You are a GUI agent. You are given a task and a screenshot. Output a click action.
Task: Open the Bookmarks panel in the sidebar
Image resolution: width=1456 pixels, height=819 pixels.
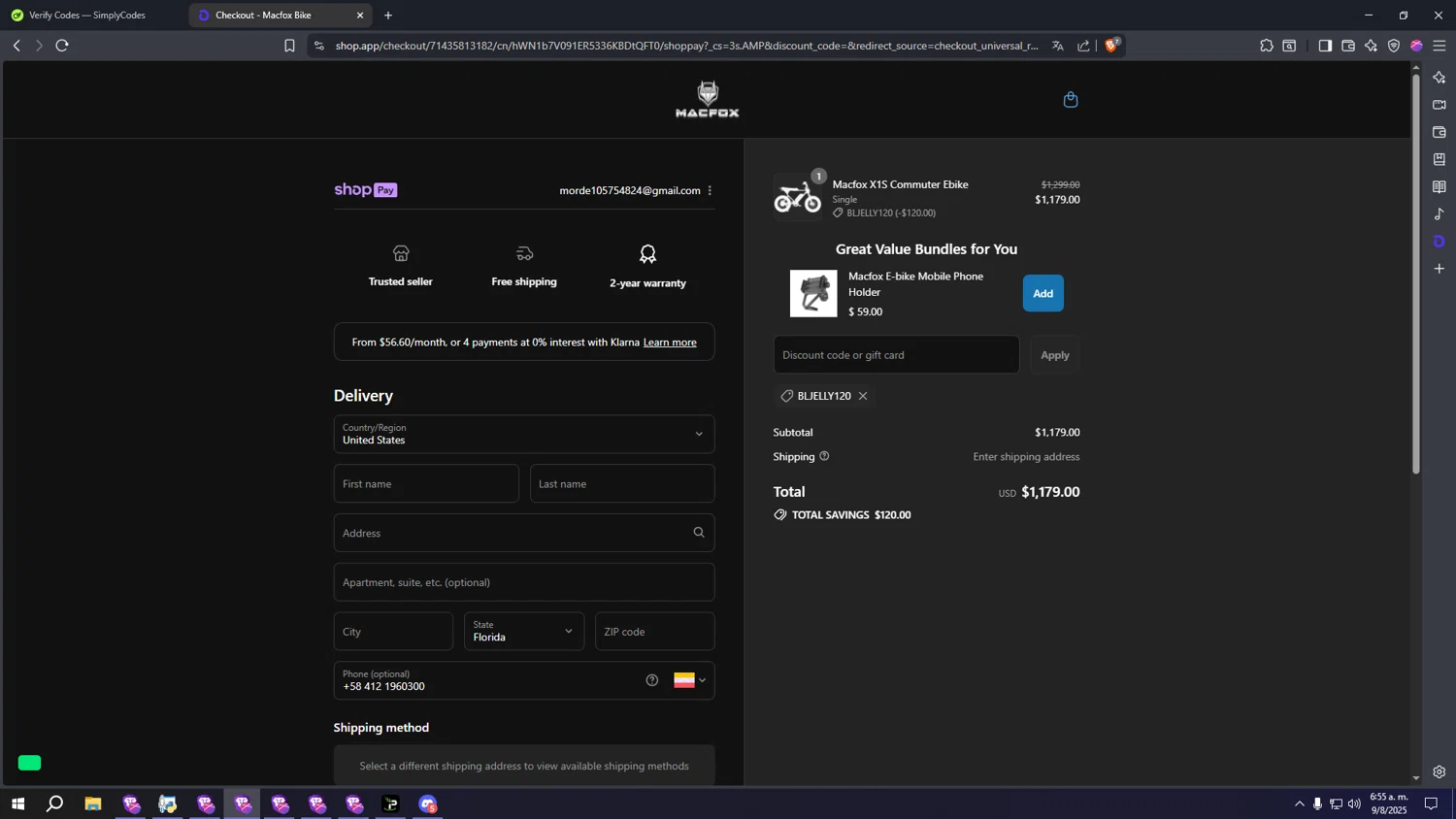[1439, 159]
